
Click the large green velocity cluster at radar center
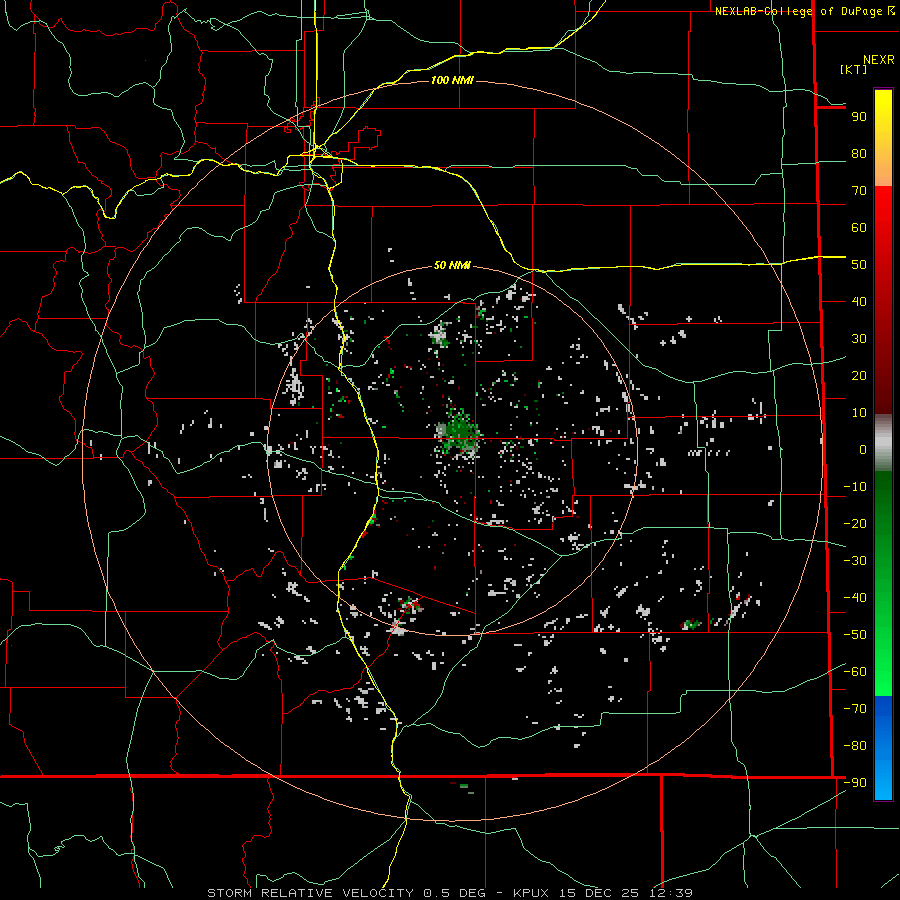tap(459, 432)
